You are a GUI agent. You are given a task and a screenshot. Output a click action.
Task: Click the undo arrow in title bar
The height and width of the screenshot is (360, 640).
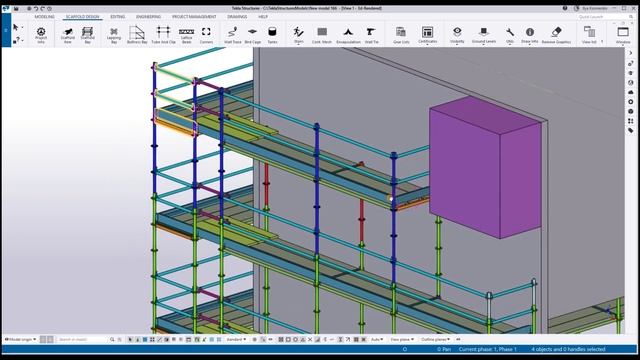click(x=36, y=8)
